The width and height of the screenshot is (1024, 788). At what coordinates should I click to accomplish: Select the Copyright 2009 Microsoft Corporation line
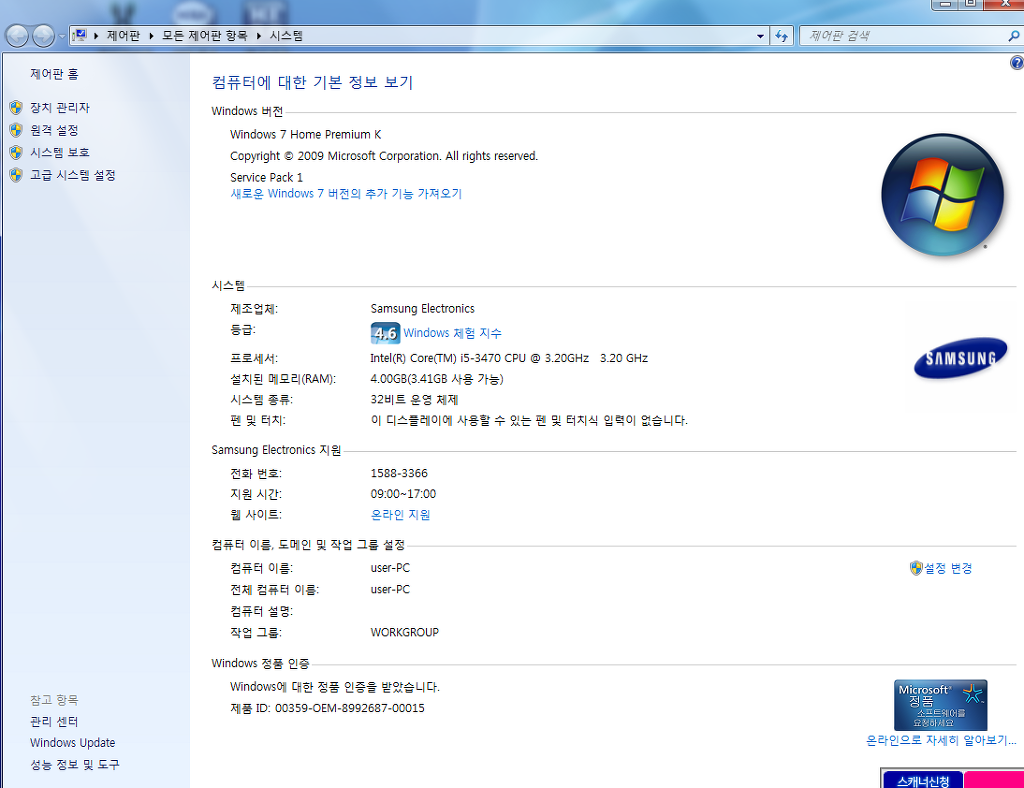click(384, 156)
